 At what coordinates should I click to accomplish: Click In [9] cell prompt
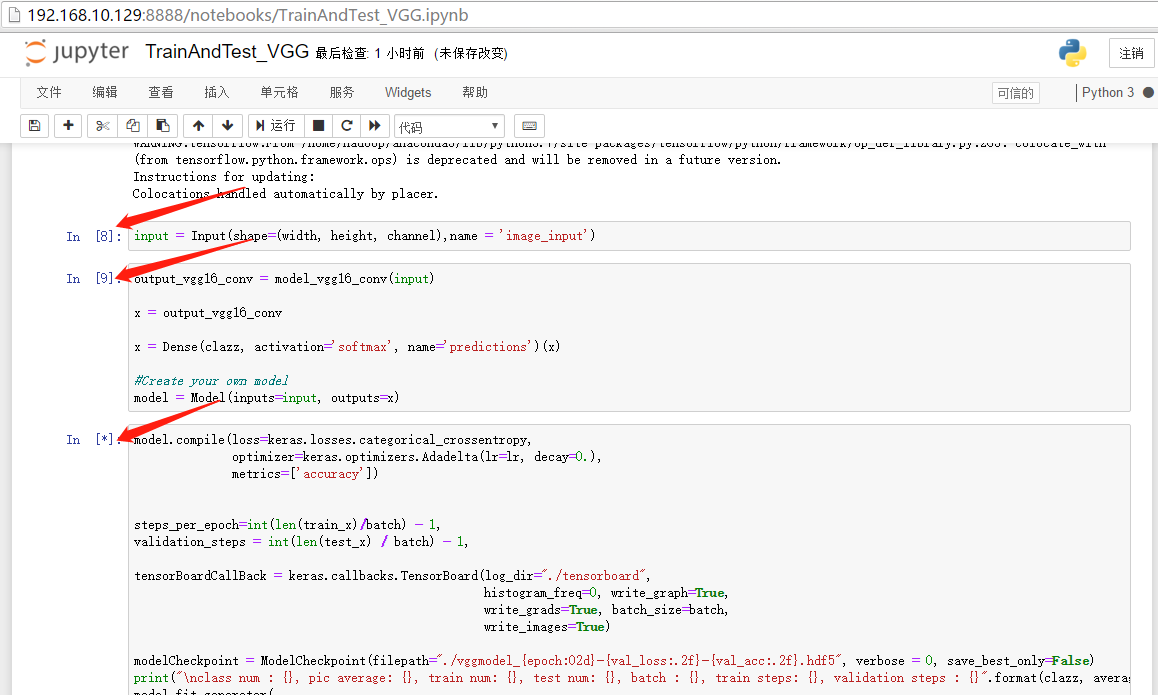click(x=93, y=278)
